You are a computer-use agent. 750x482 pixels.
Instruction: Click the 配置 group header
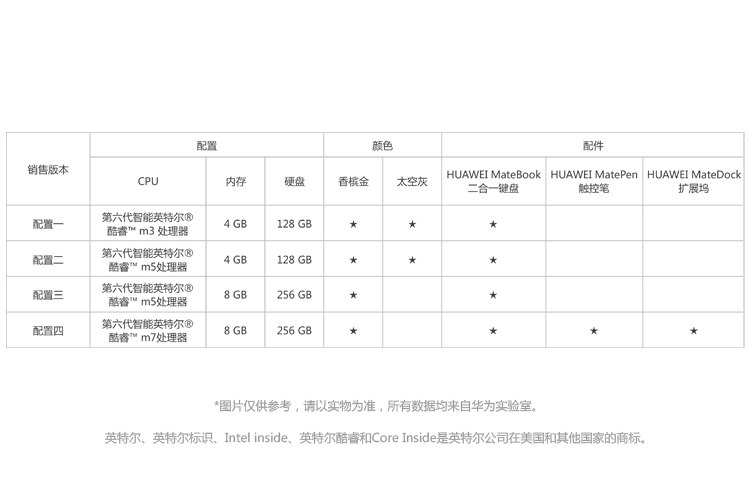(207, 145)
